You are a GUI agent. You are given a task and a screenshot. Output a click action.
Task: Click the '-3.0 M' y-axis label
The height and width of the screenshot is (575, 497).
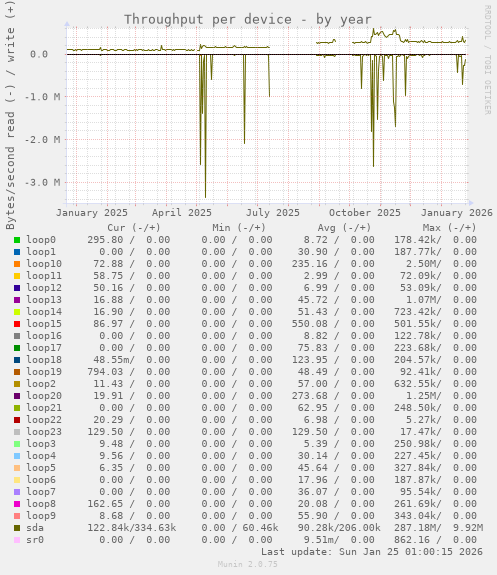[43, 183]
